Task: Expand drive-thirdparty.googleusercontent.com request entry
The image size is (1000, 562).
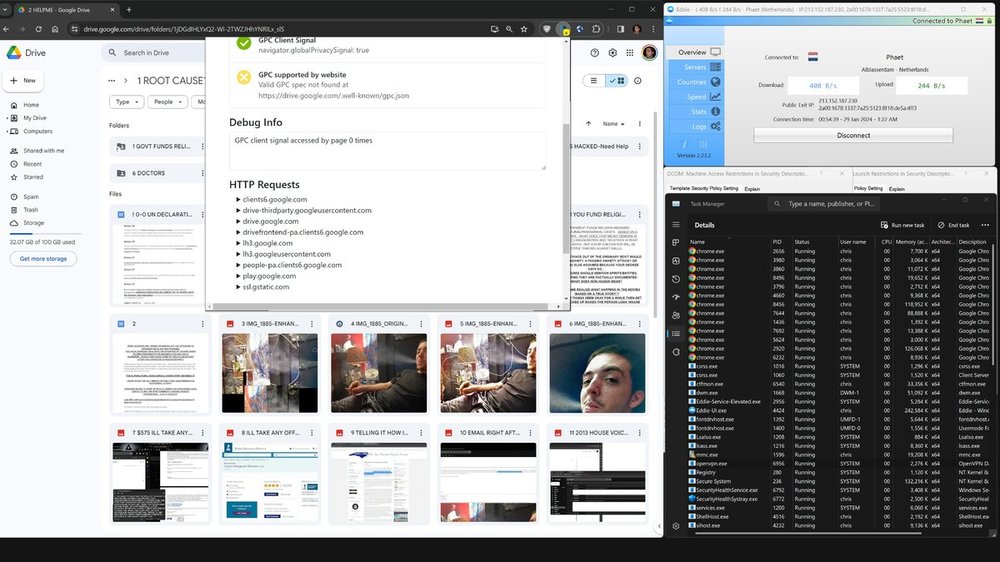Action: click(239, 210)
